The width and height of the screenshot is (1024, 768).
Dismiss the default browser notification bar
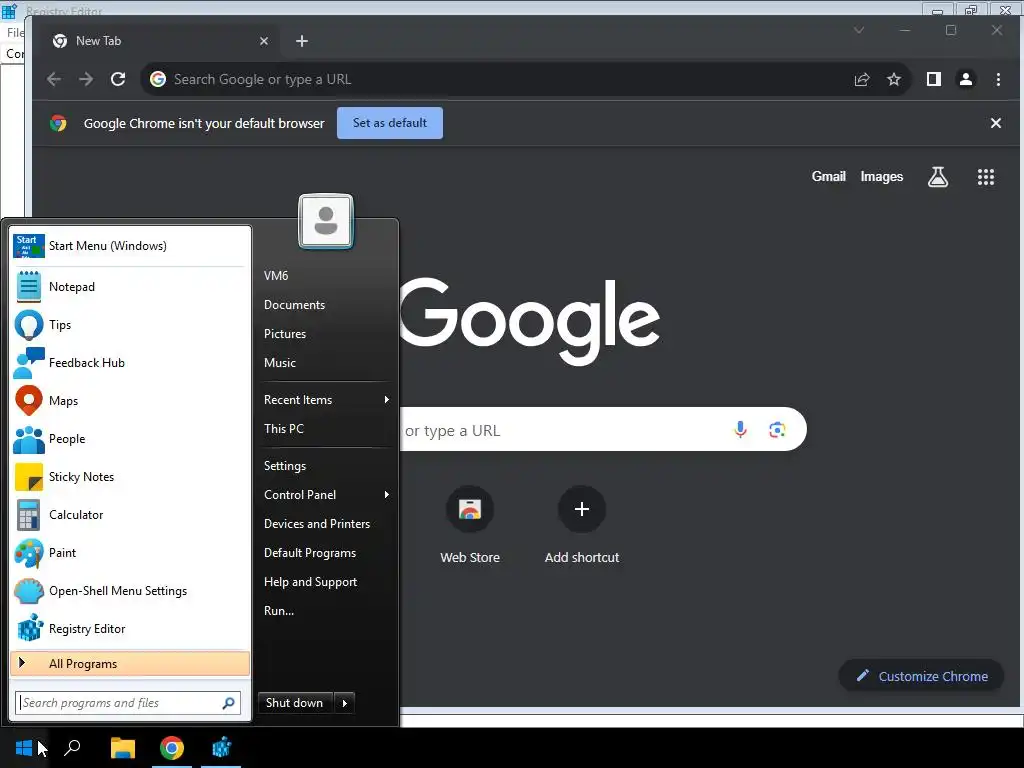(996, 123)
